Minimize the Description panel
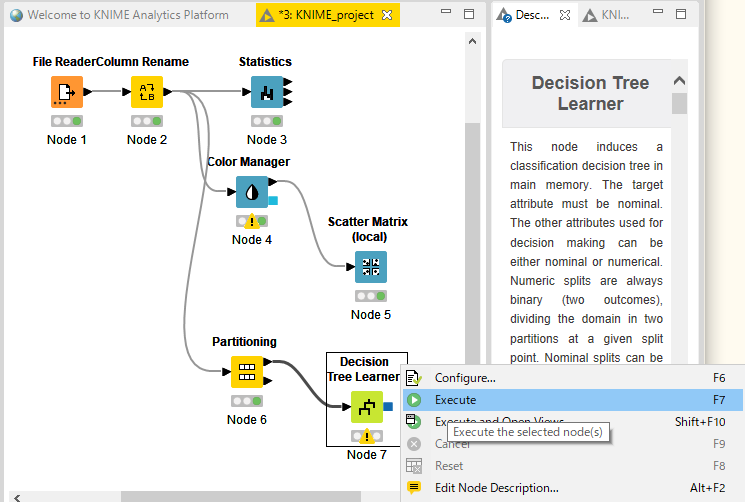Image resolution: width=745 pixels, height=502 pixels. [658, 11]
